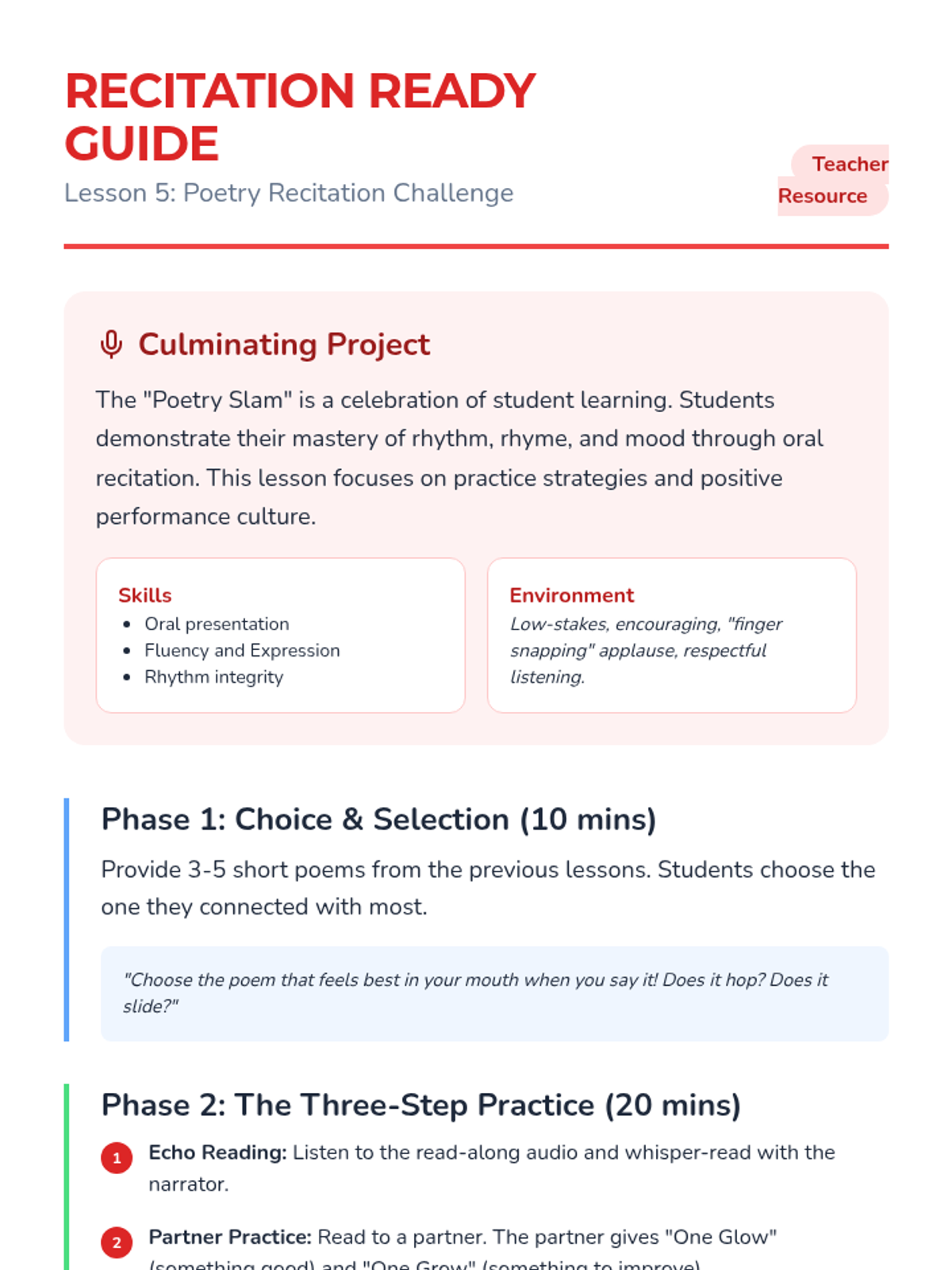
Task: Click the Skills card heading
Action: click(x=145, y=595)
